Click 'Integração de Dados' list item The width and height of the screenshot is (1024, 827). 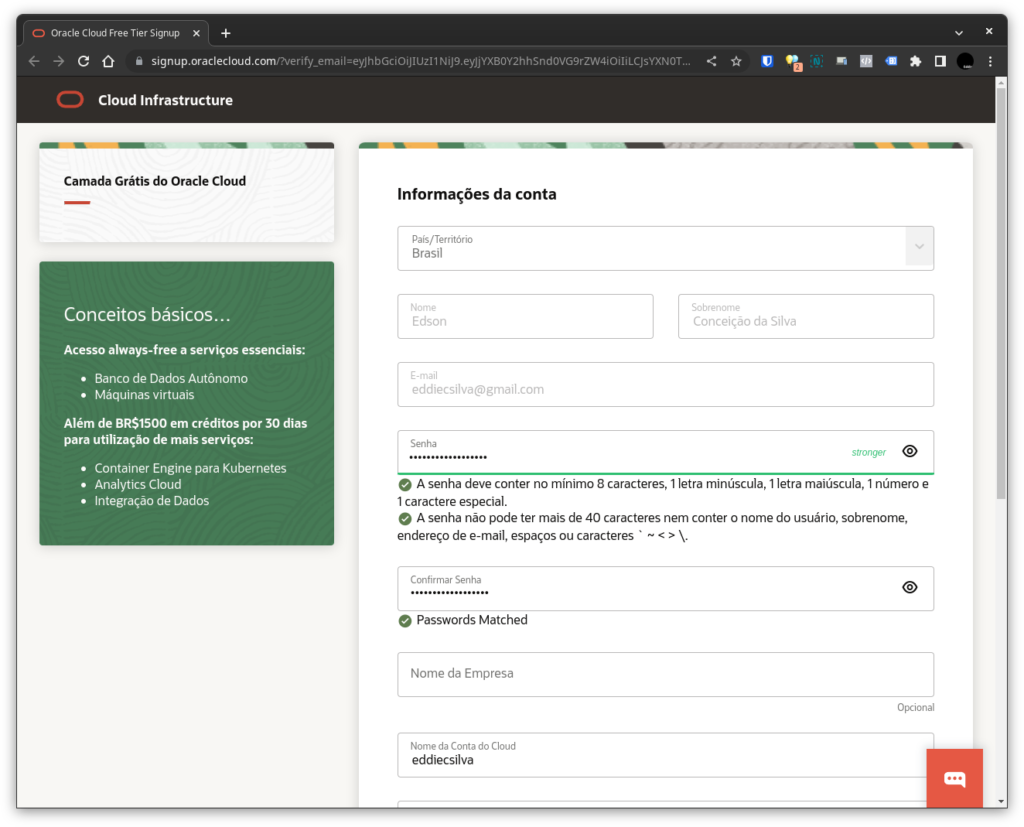[152, 500]
